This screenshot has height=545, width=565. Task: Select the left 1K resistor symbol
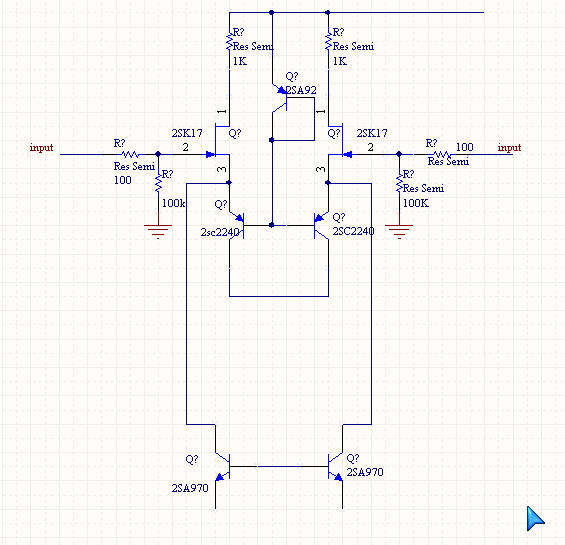pyautogui.click(x=229, y=42)
